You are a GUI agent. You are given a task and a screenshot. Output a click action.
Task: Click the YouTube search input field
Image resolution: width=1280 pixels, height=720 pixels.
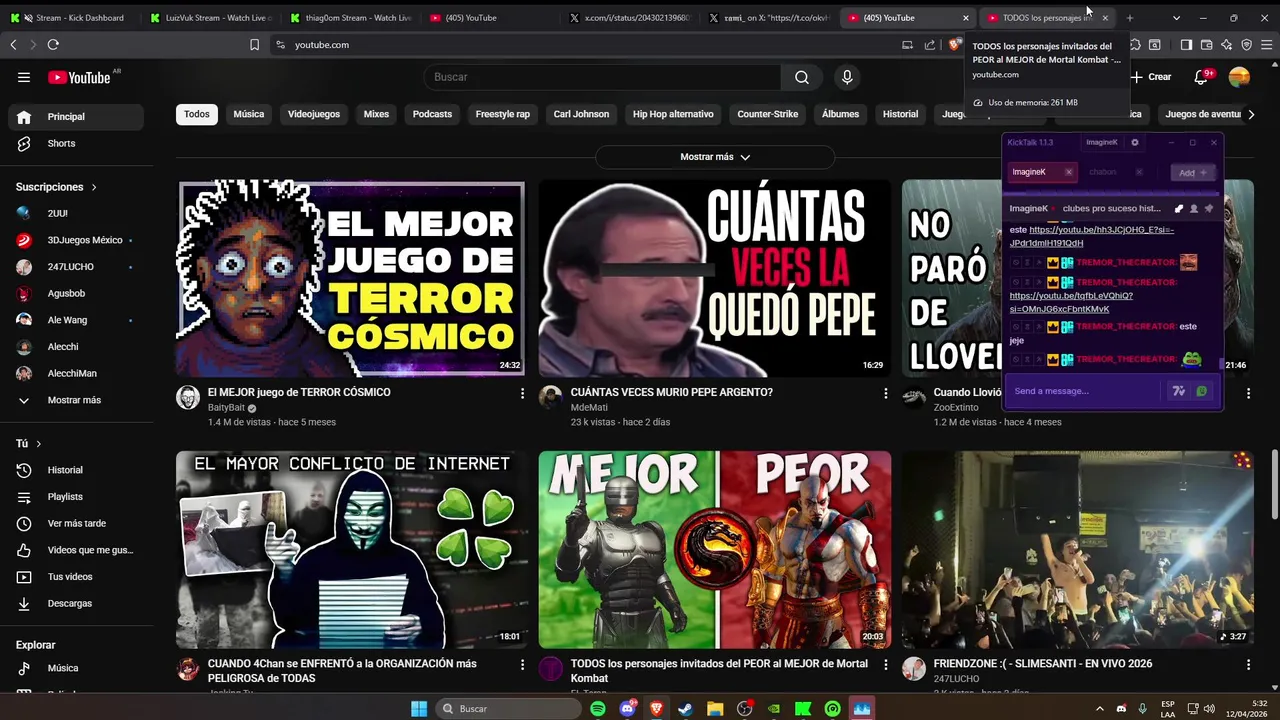[602, 77]
